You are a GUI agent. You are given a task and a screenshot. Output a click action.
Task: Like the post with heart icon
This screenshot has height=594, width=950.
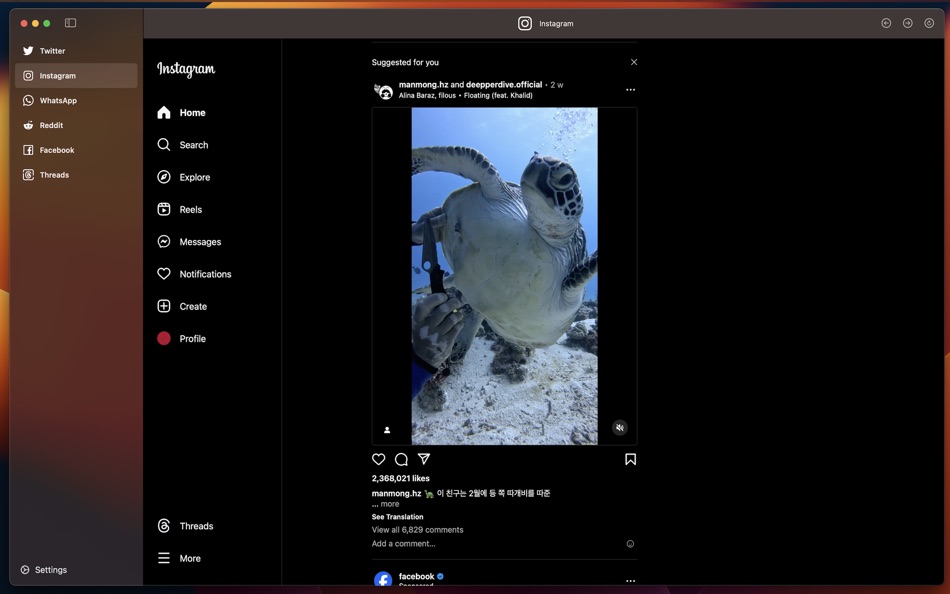[379, 459]
